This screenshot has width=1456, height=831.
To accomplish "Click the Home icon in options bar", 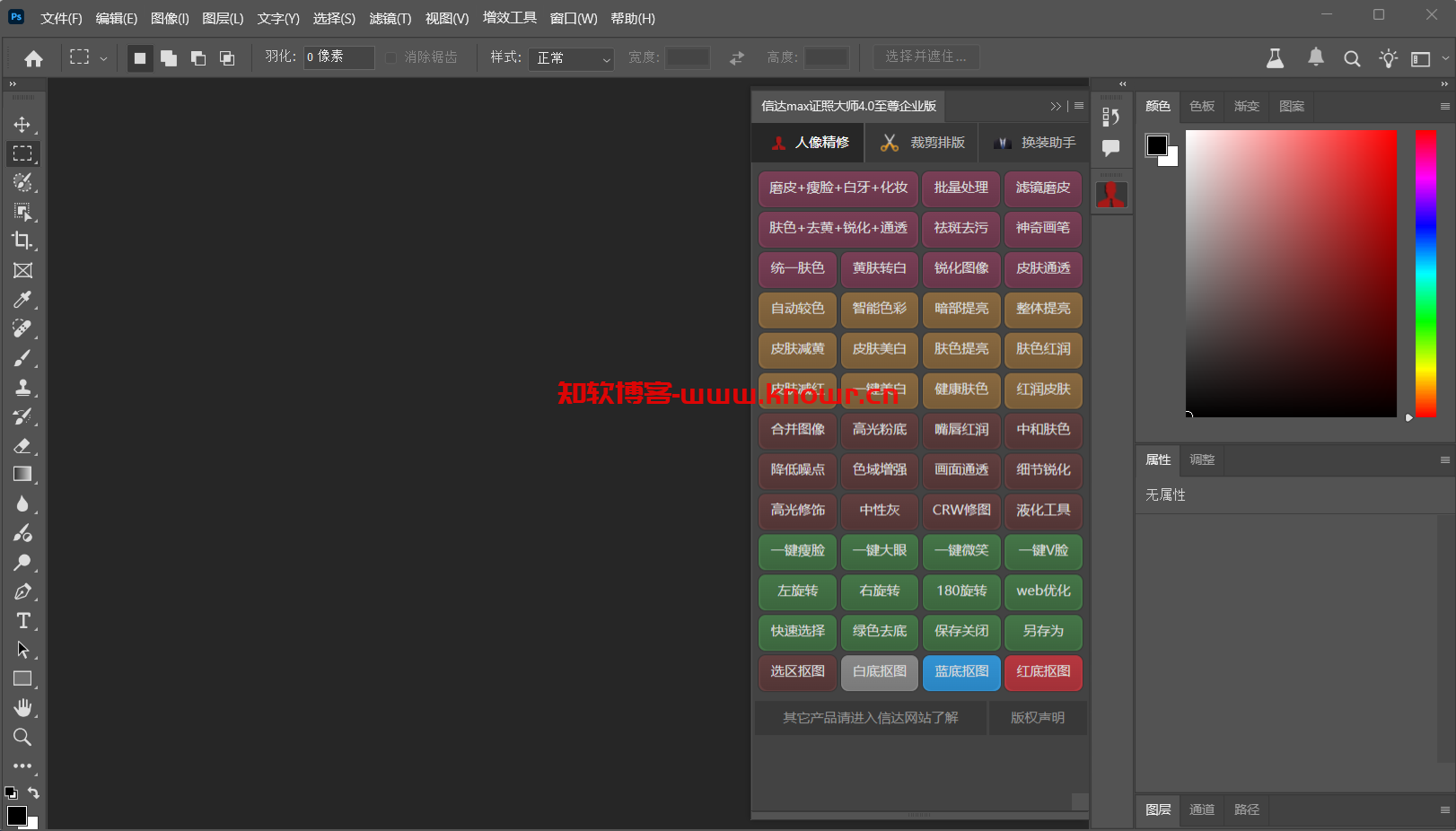I will coord(33,58).
